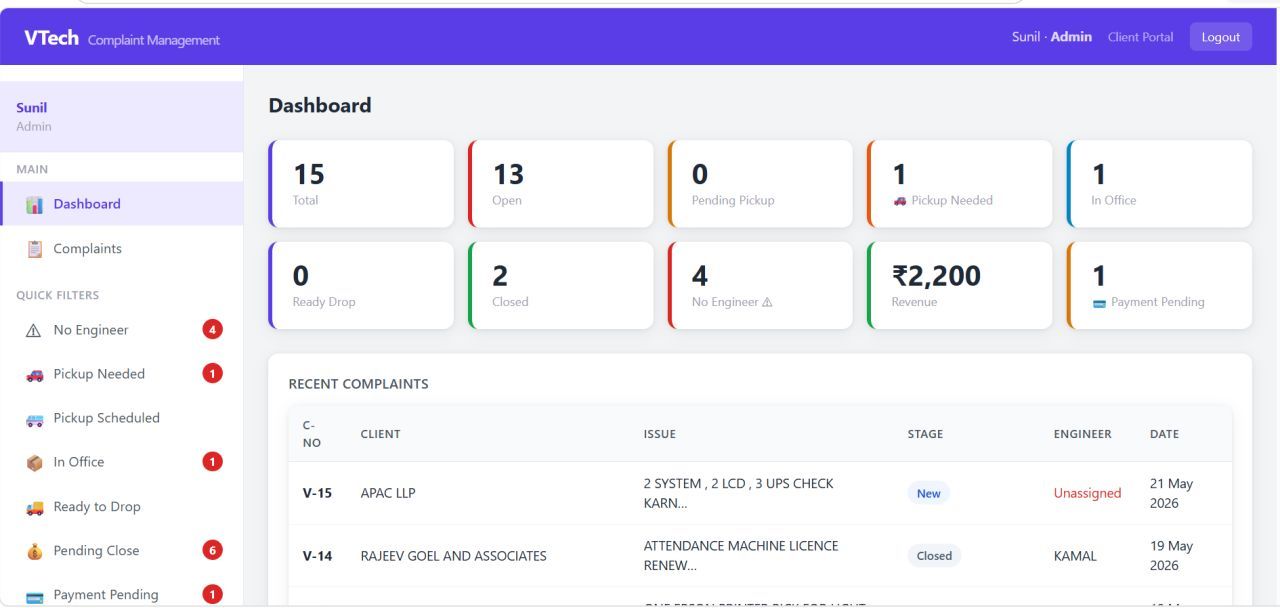Click the C-NO column header

(312, 434)
